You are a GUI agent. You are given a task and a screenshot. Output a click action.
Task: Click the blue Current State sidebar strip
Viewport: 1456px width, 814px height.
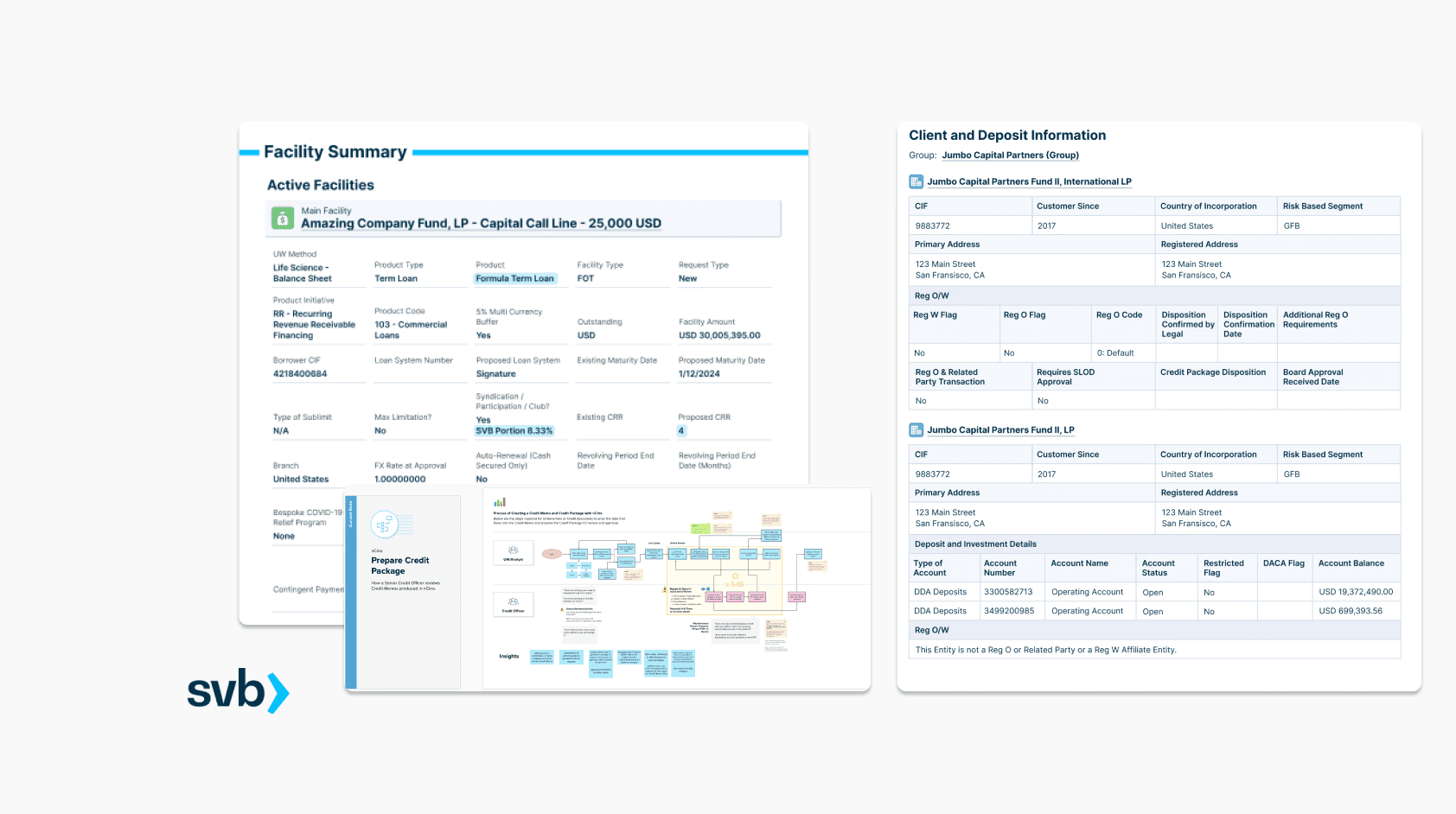coord(350,593)
